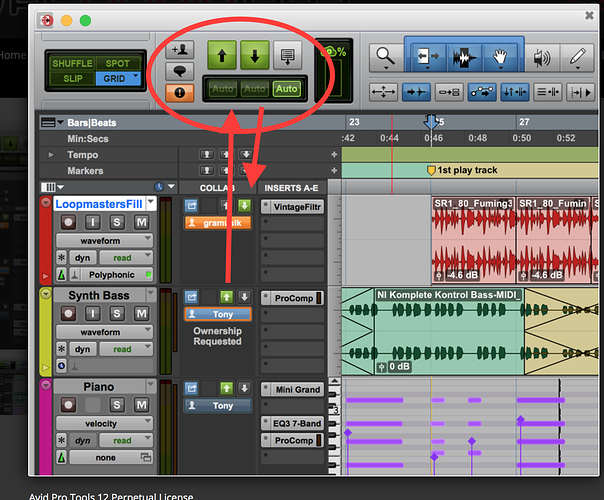Solo the LoopmastersFill track

click(117, 222)
